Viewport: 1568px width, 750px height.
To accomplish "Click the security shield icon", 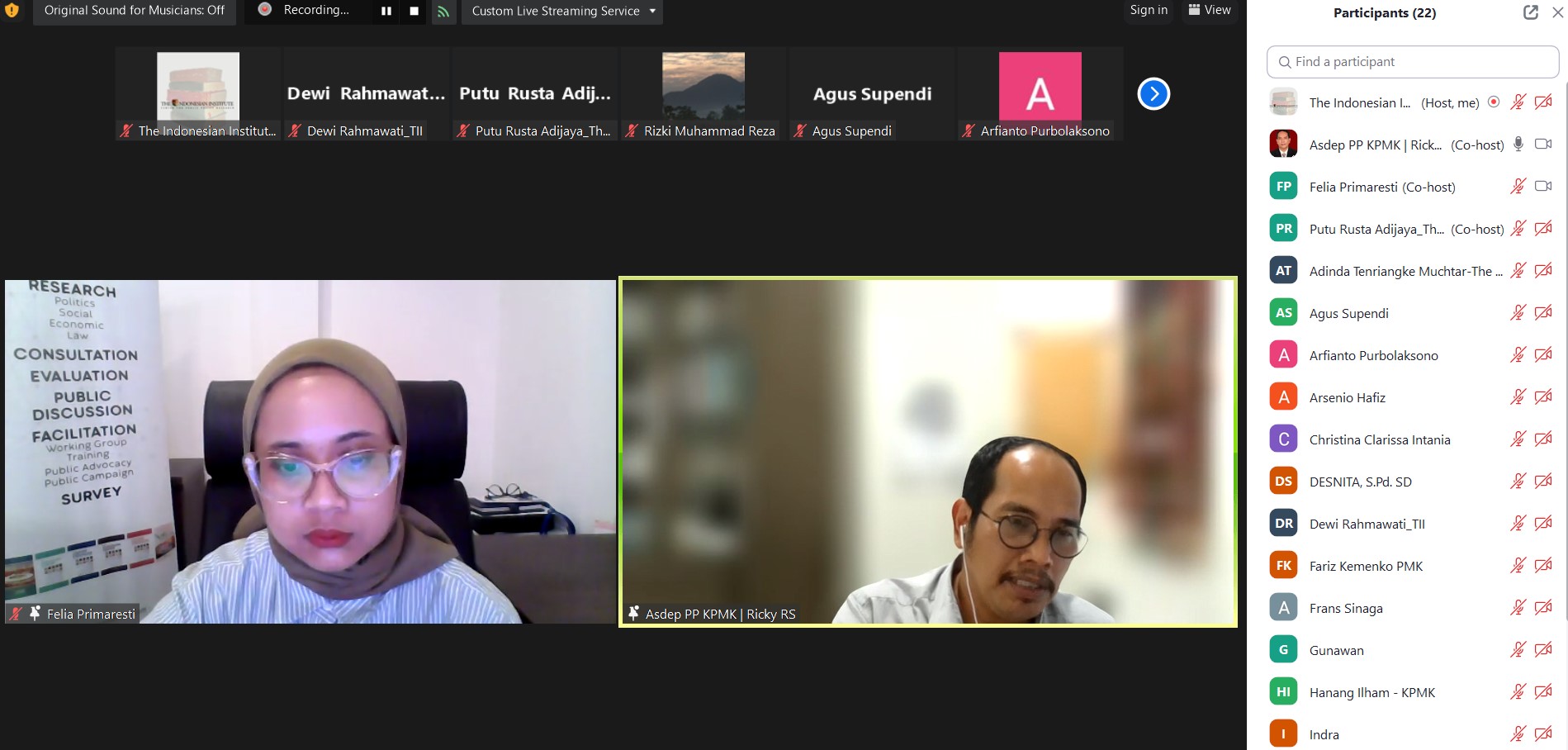I will pos(12,11).
